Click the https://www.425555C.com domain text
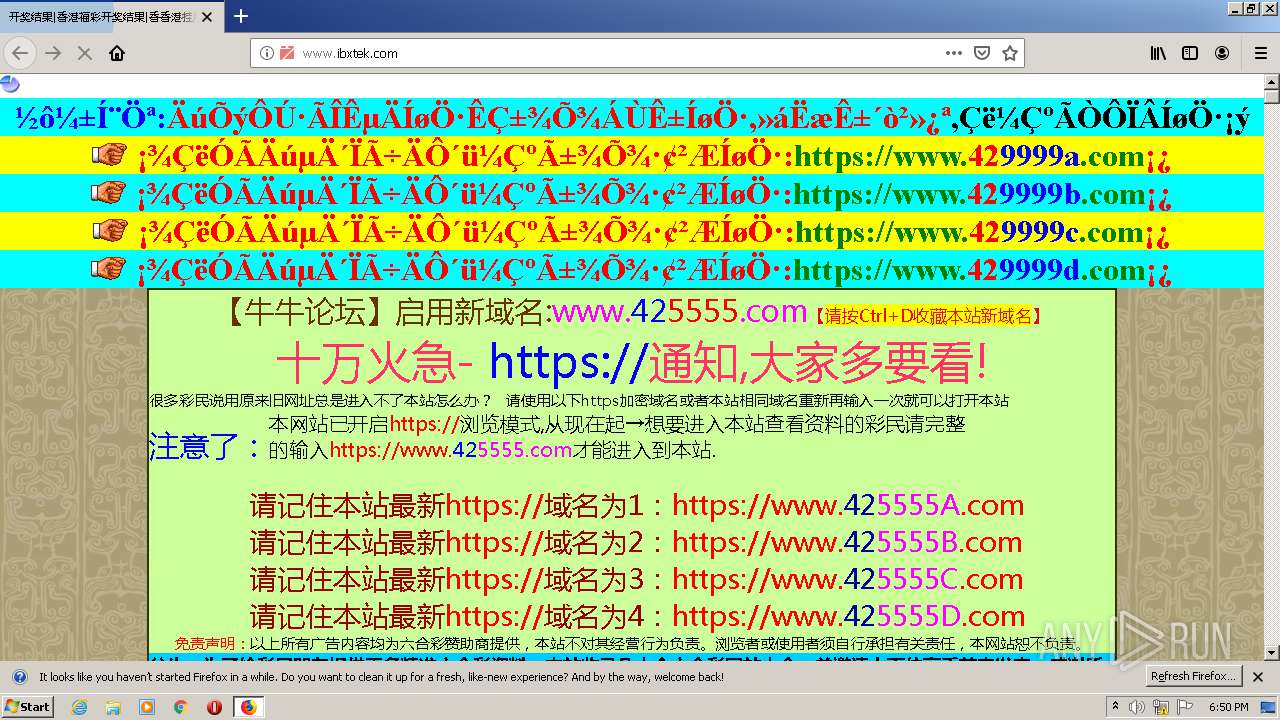Image resolution: width=1280 pixels, height=720 pixels. point(848,579)
